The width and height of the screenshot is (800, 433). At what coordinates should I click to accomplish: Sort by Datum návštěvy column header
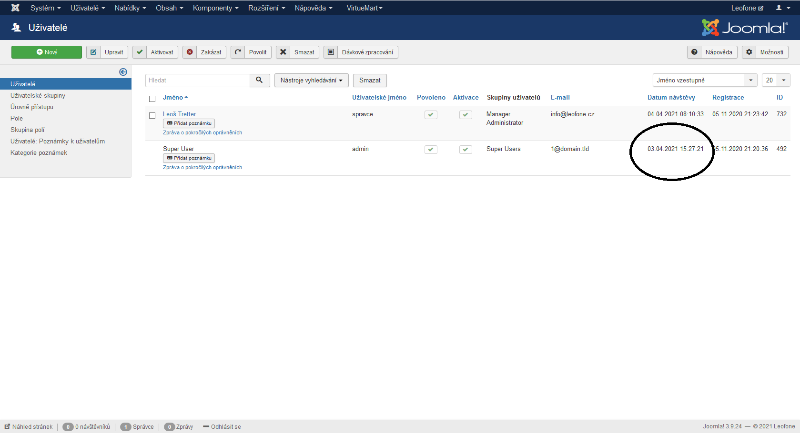[x=671, y=97]
